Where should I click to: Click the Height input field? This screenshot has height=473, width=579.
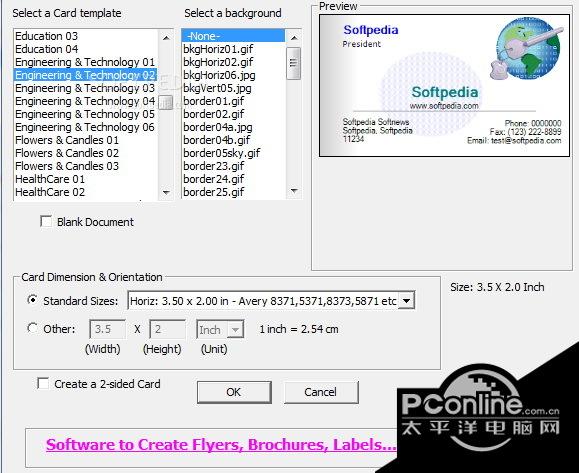coord(167,329)
